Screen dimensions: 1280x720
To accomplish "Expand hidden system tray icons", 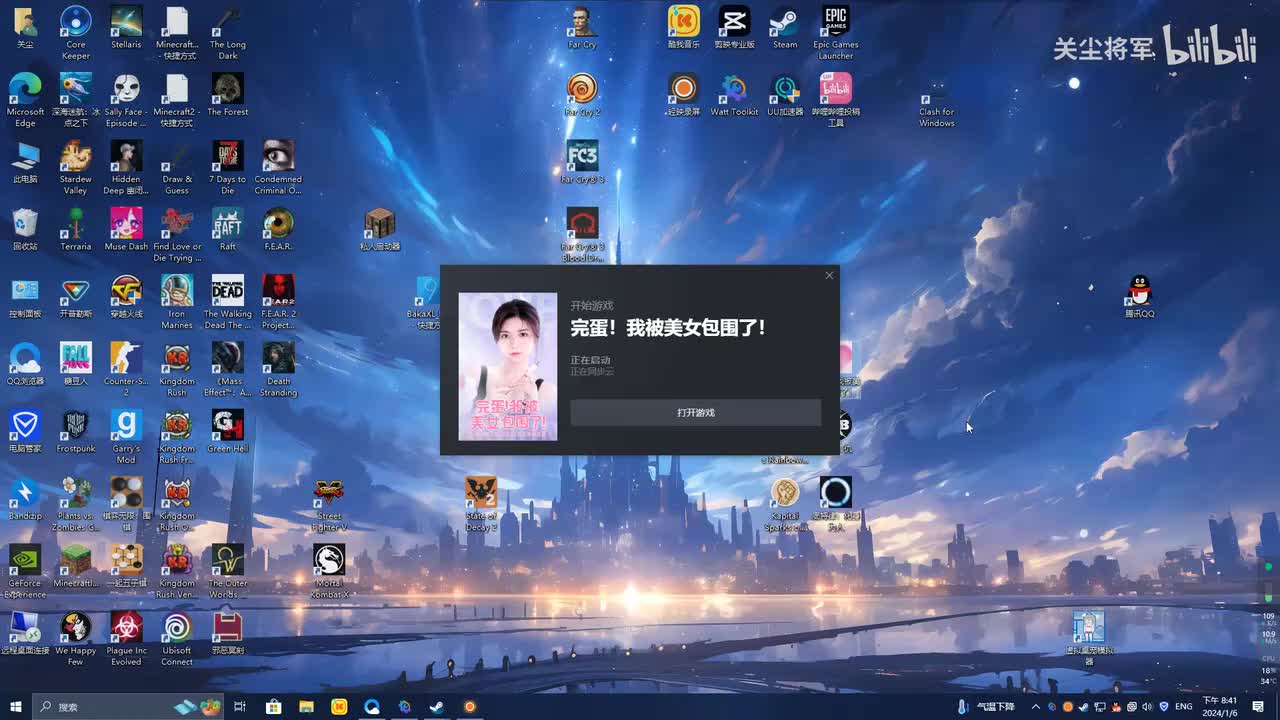I will click(1035, 707).
